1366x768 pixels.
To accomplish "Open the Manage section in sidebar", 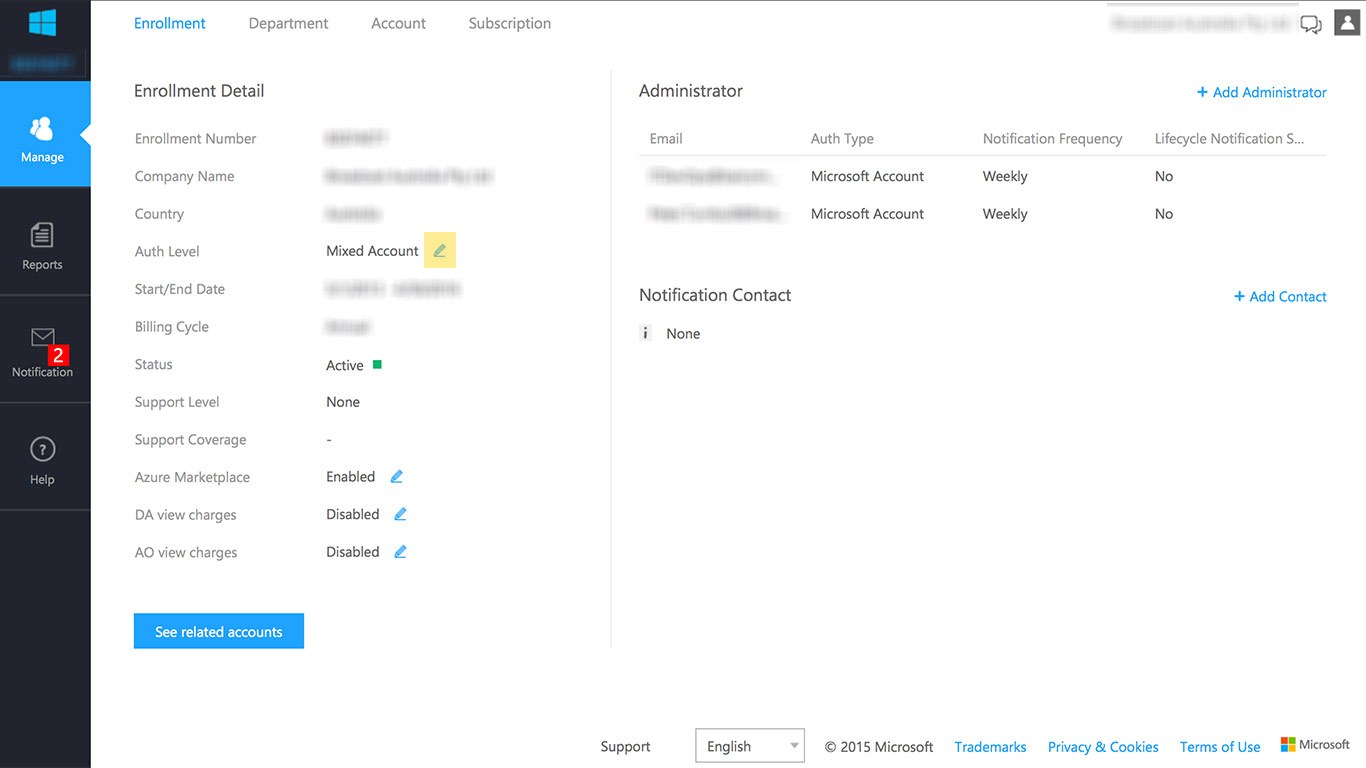I will click(42, 135).
